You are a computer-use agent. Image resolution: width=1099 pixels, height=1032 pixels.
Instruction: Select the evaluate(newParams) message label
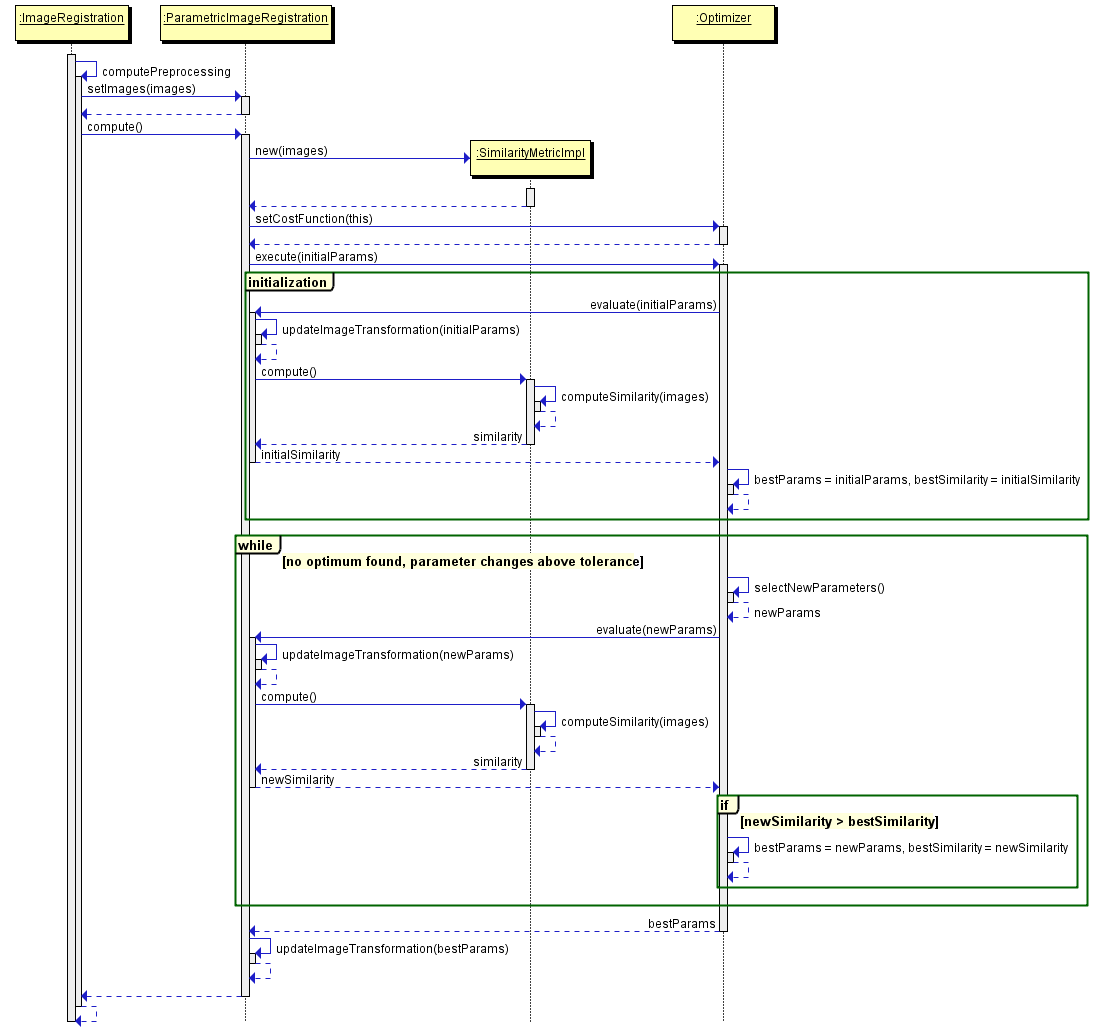(656, 630)
